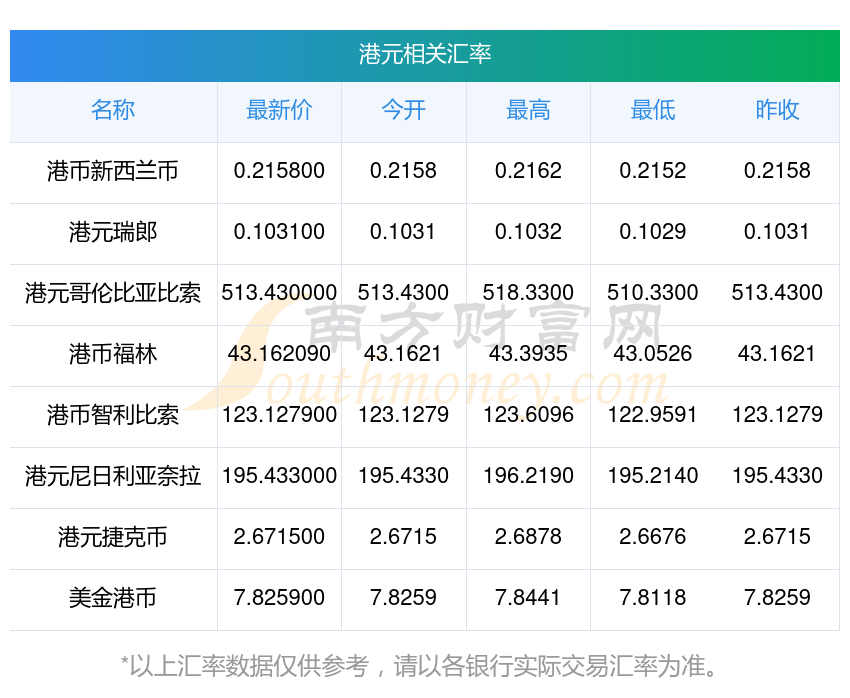Click the 2.6676 lowest value cell
Screen dimensions: 850x698
(x=653, y=537)
